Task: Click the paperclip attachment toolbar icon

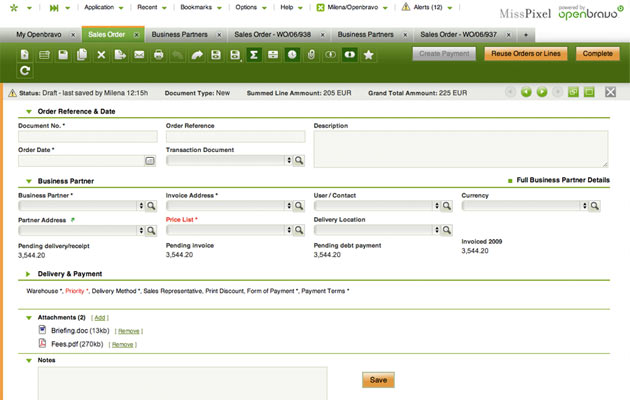Action: tap(311, 55)
